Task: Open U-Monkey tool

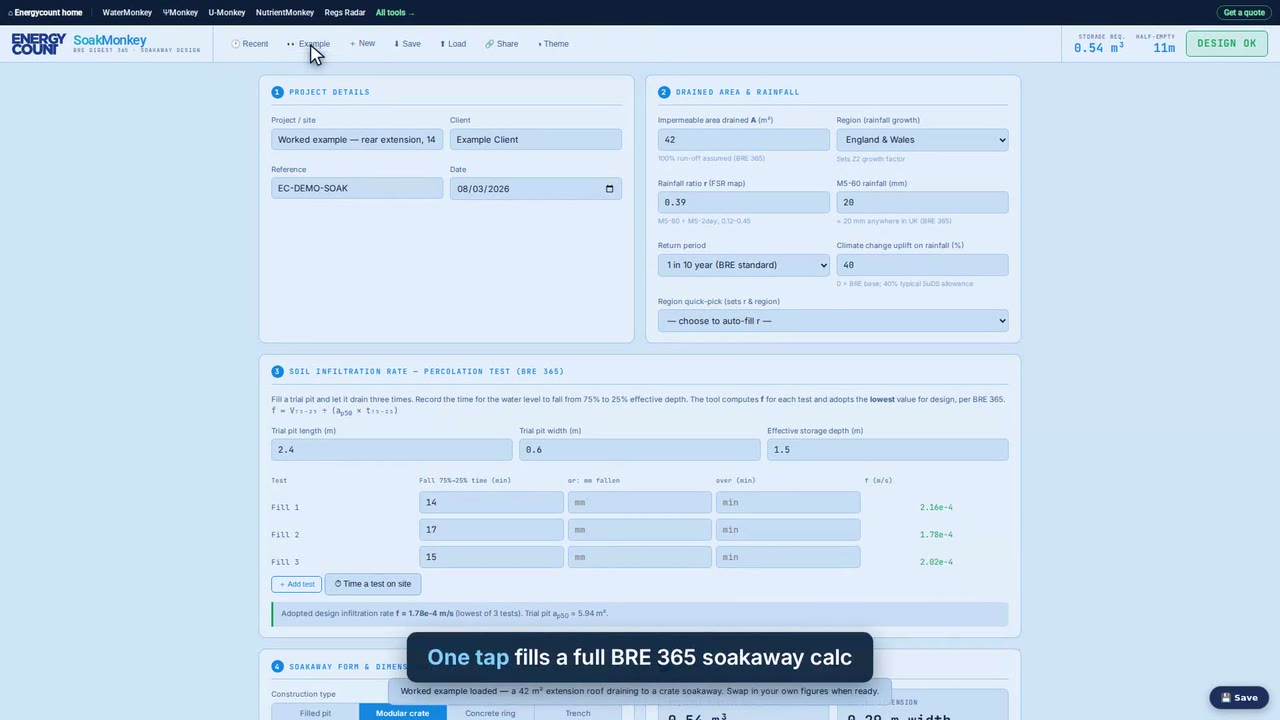Action: coord(227,13)
